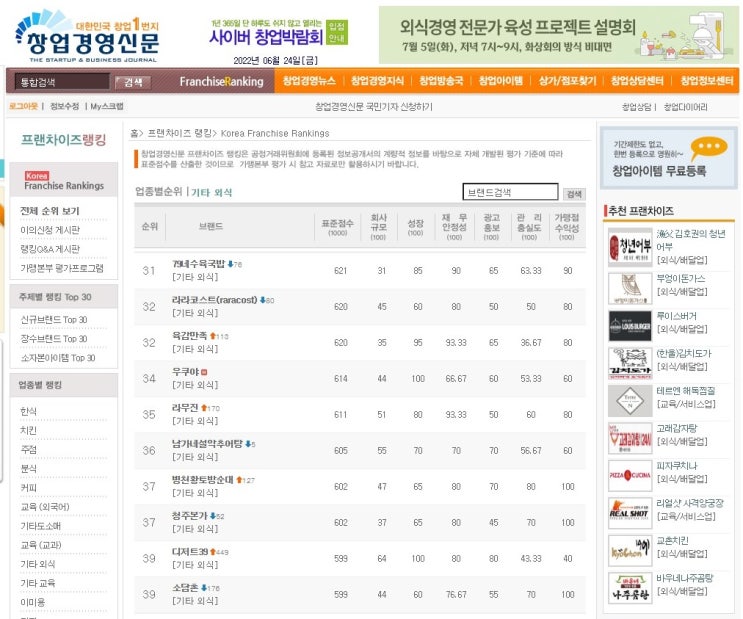Screen dimensions: 743x619
Task: Open 신규브랜드 Top 30 ranking
Action: pyautogui.click(x=54, y=319)
